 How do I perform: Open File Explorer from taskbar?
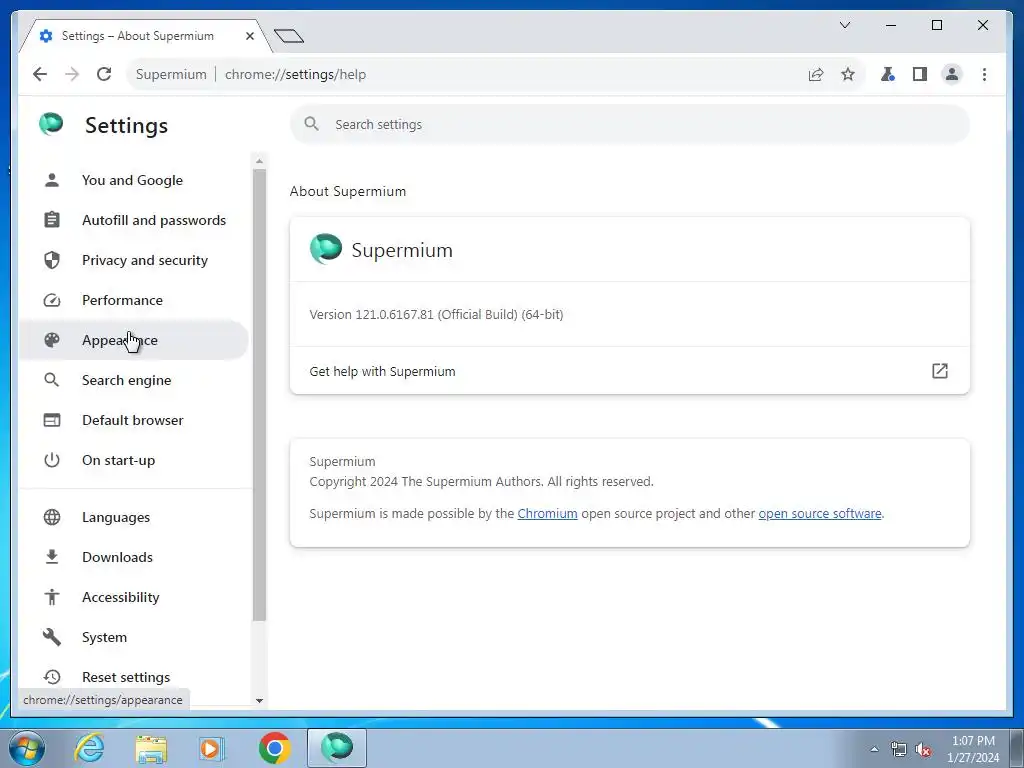point(151,748)
